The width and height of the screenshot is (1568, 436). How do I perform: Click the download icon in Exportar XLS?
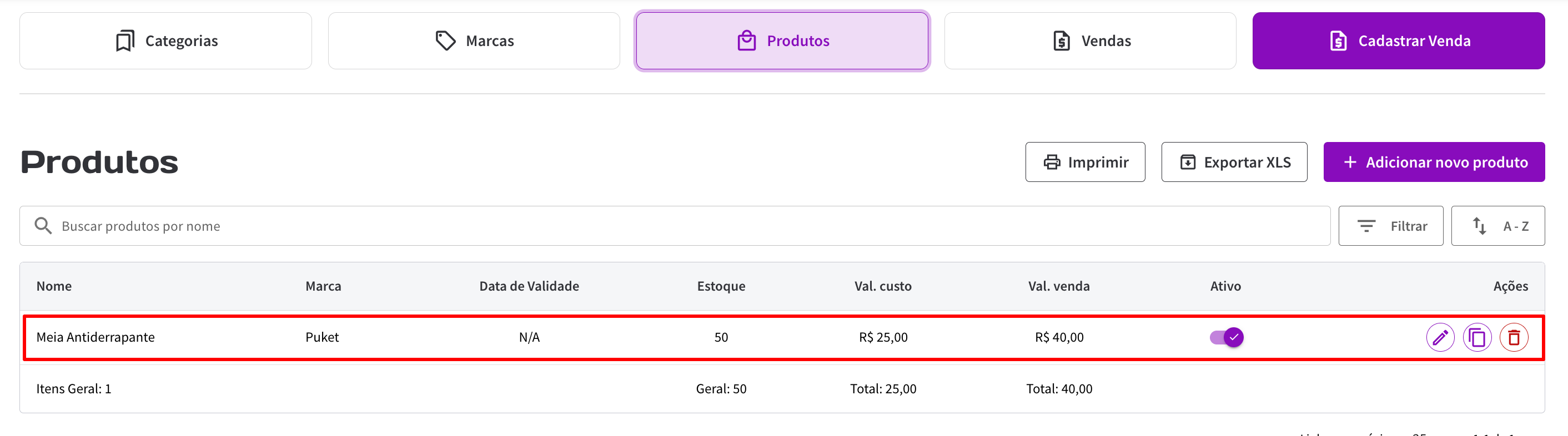1188,163
